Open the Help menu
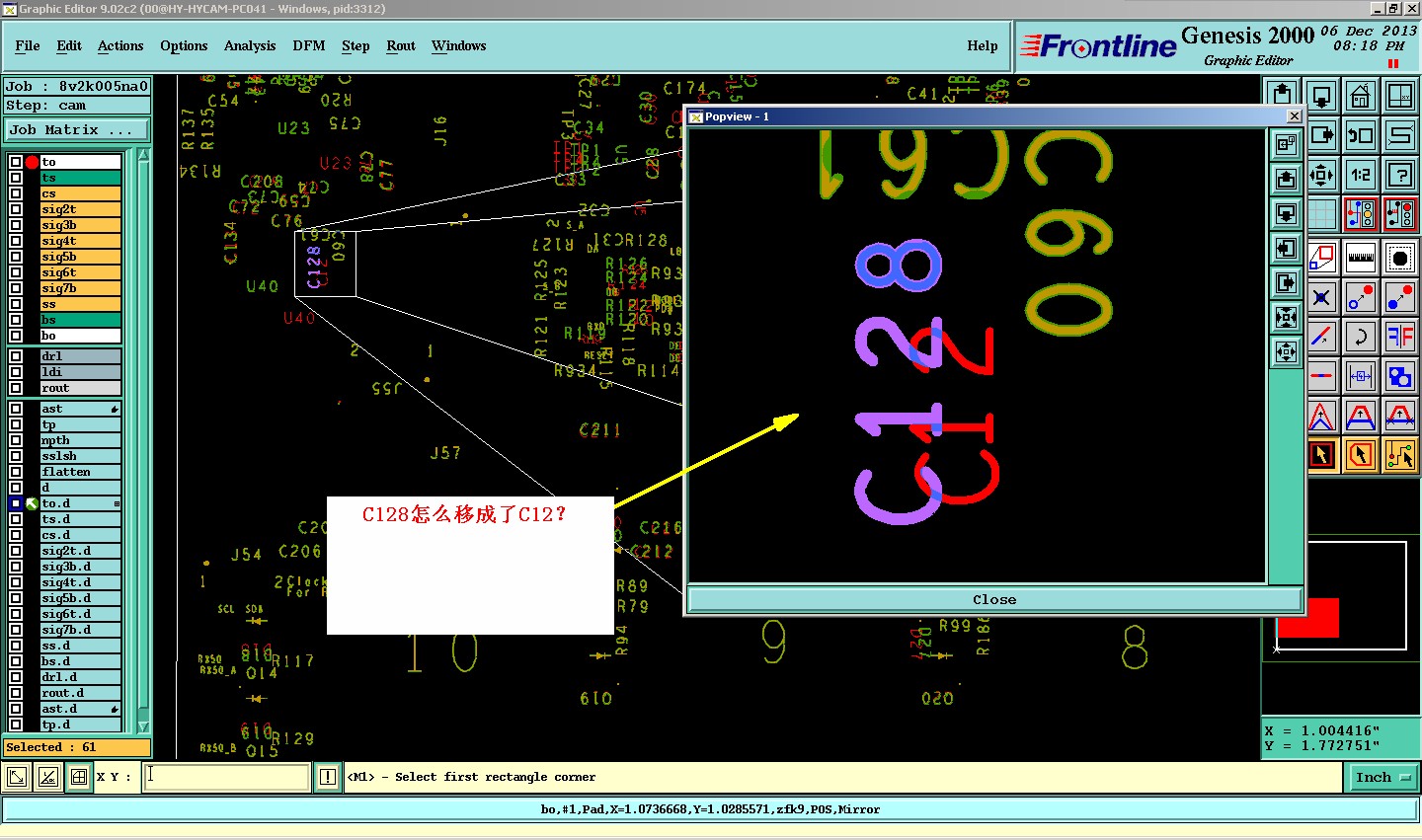 point(983,45)
